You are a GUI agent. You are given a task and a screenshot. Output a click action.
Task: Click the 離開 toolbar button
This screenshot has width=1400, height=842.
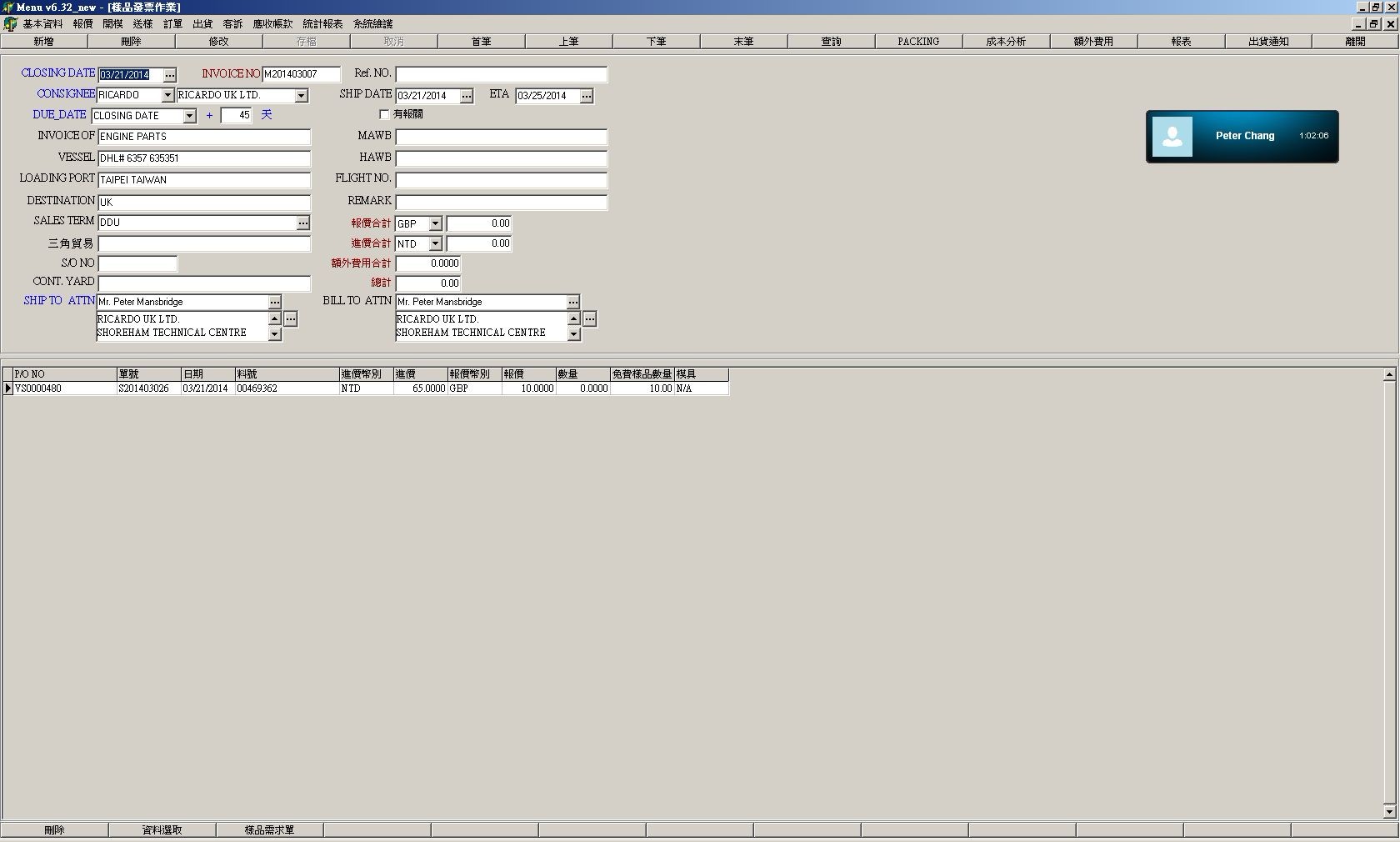[x=1356, y=42]
